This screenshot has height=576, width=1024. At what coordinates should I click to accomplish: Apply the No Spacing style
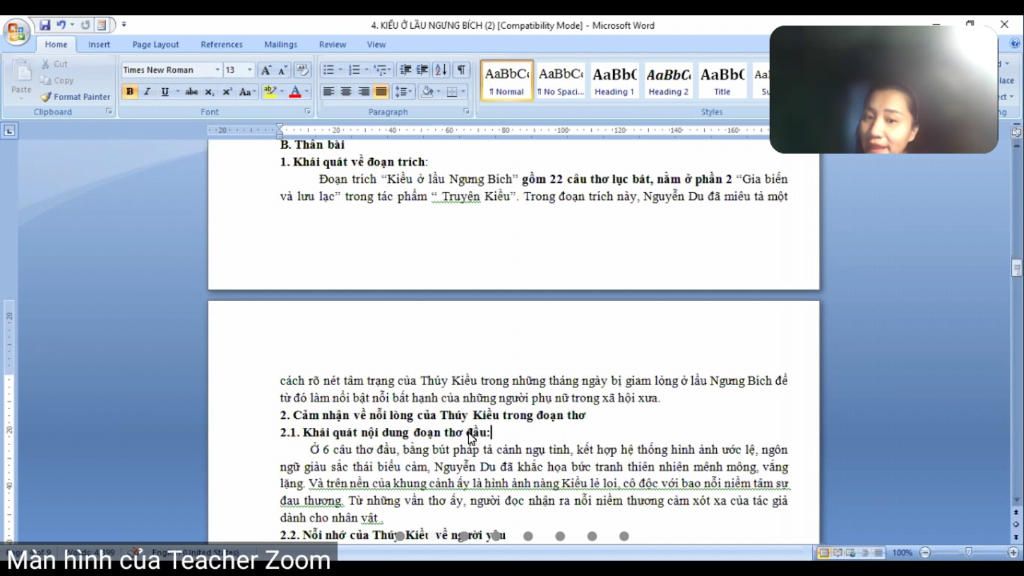coord(560,80)
